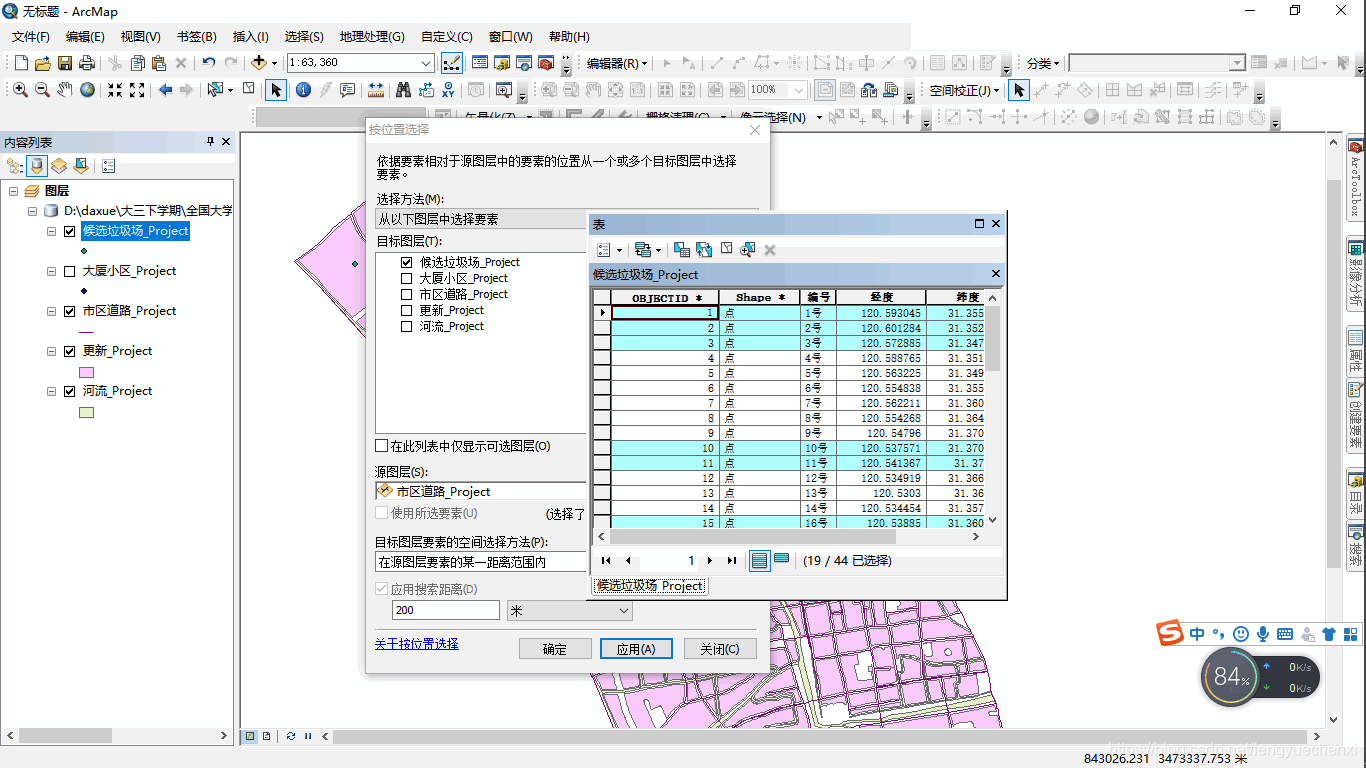Click the HTML Popup tool icon
The width and height of the screenshot is (1366, 768).
(x=348, y=90)
